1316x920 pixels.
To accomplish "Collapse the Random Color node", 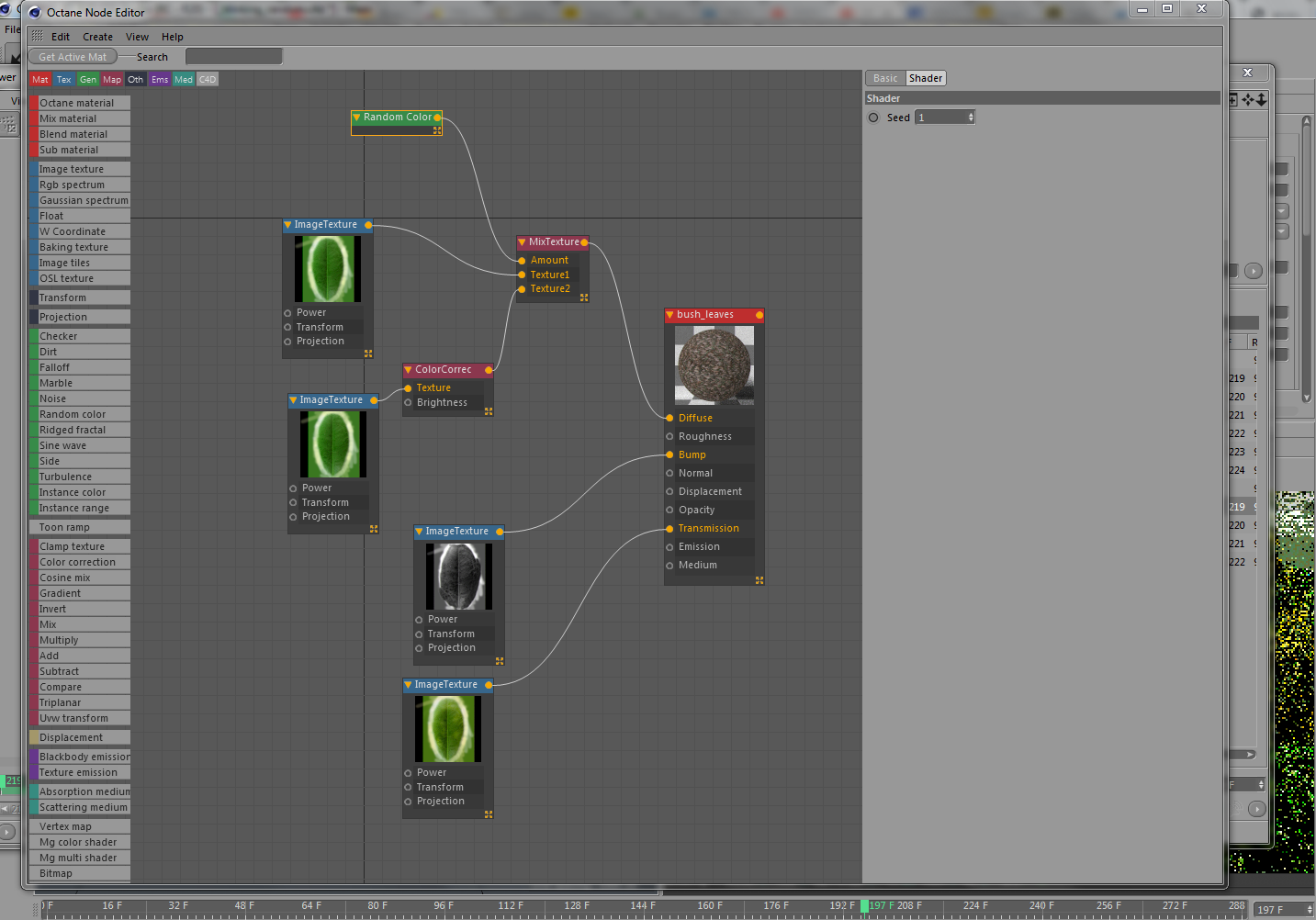I will 356,118.
